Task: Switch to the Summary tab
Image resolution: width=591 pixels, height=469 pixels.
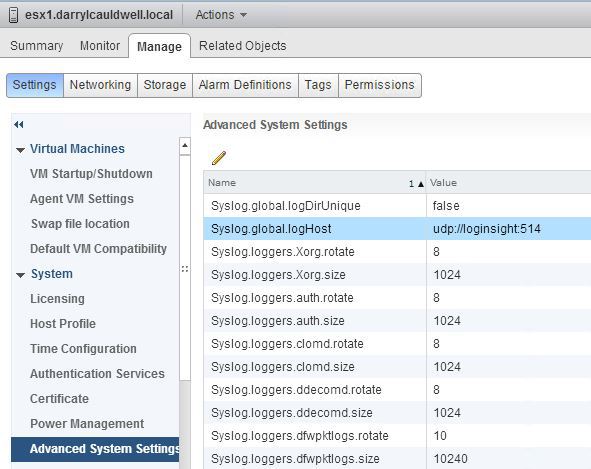Action: click(x=37, y=46)
